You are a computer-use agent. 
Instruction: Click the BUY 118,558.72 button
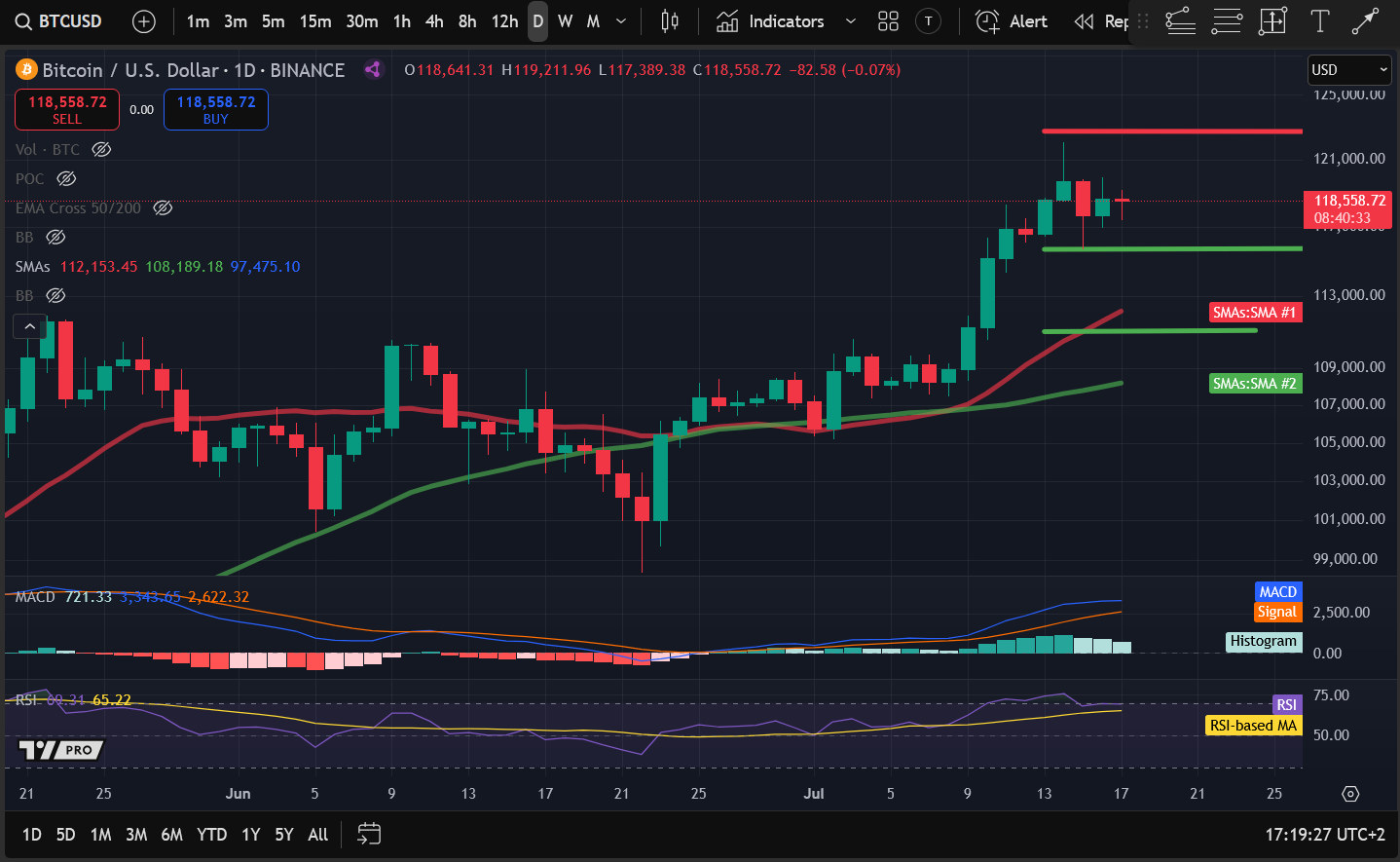(216, 109)
